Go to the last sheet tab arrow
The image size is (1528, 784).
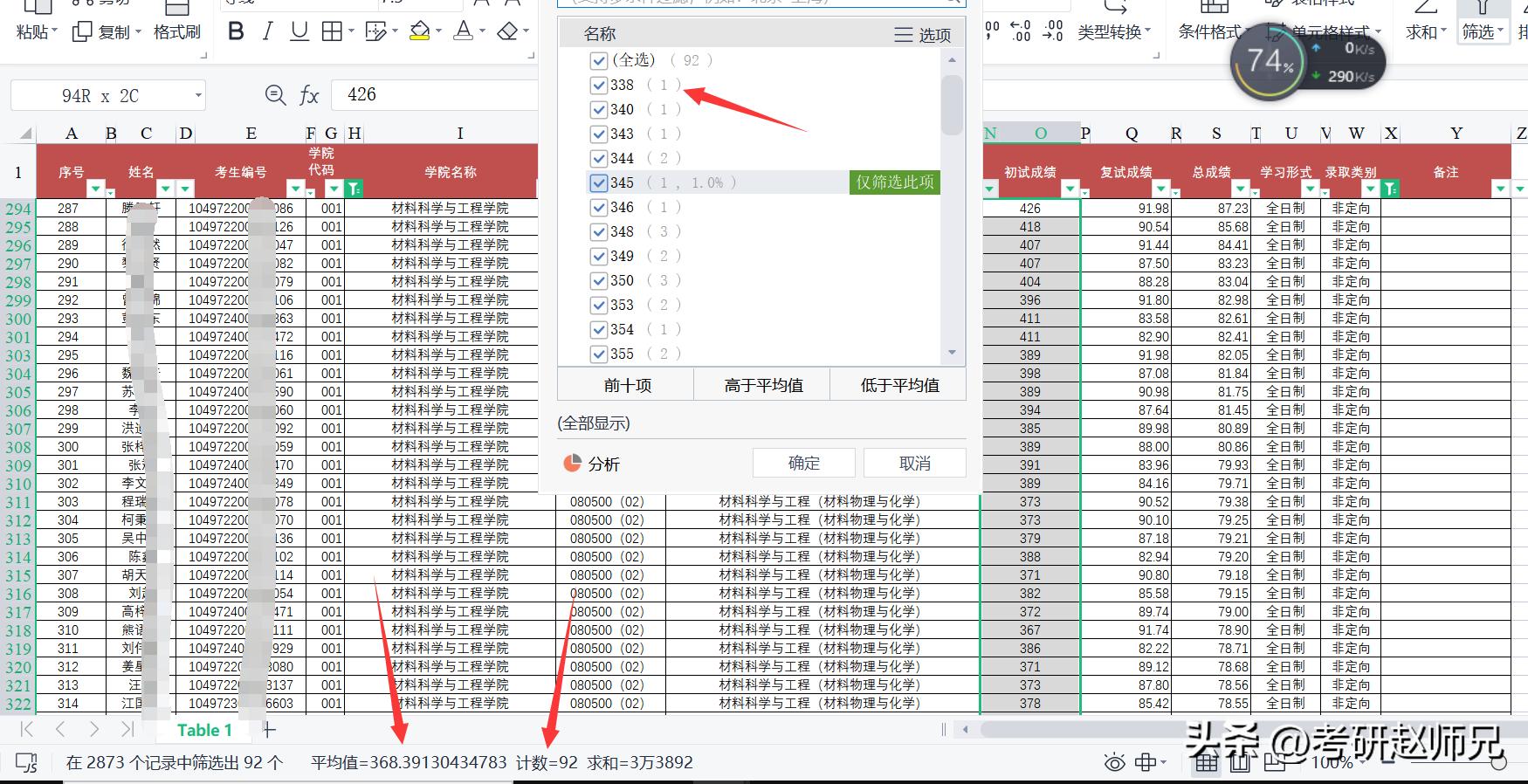tap(127, 729)
